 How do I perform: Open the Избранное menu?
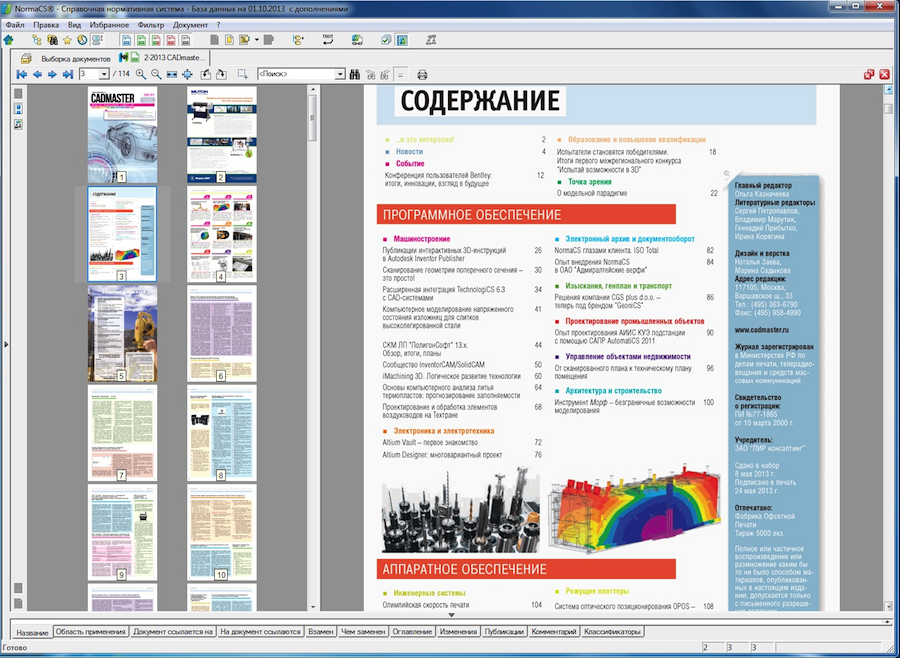[109, 25]
